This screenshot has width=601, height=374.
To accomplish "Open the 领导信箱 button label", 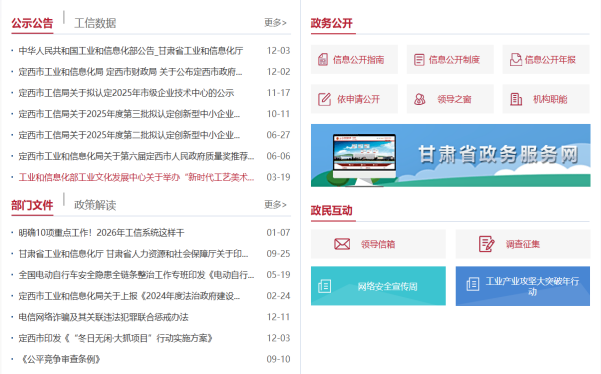I will pos(378,244).
